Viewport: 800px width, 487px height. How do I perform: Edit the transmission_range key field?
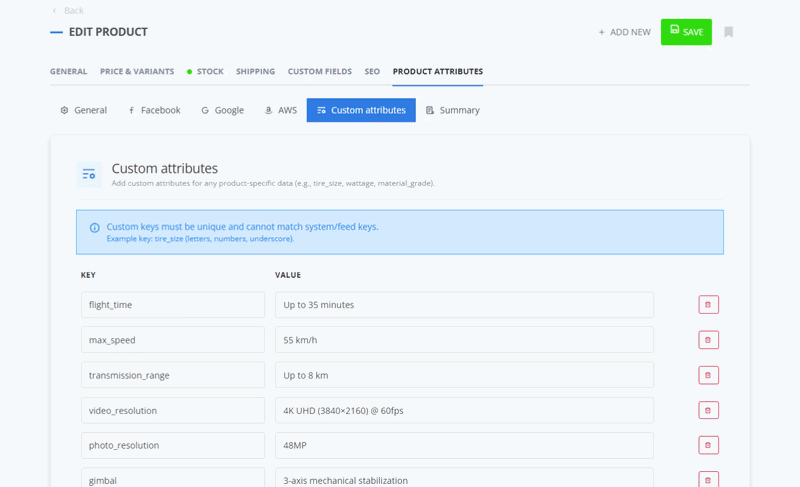point(173,375)
